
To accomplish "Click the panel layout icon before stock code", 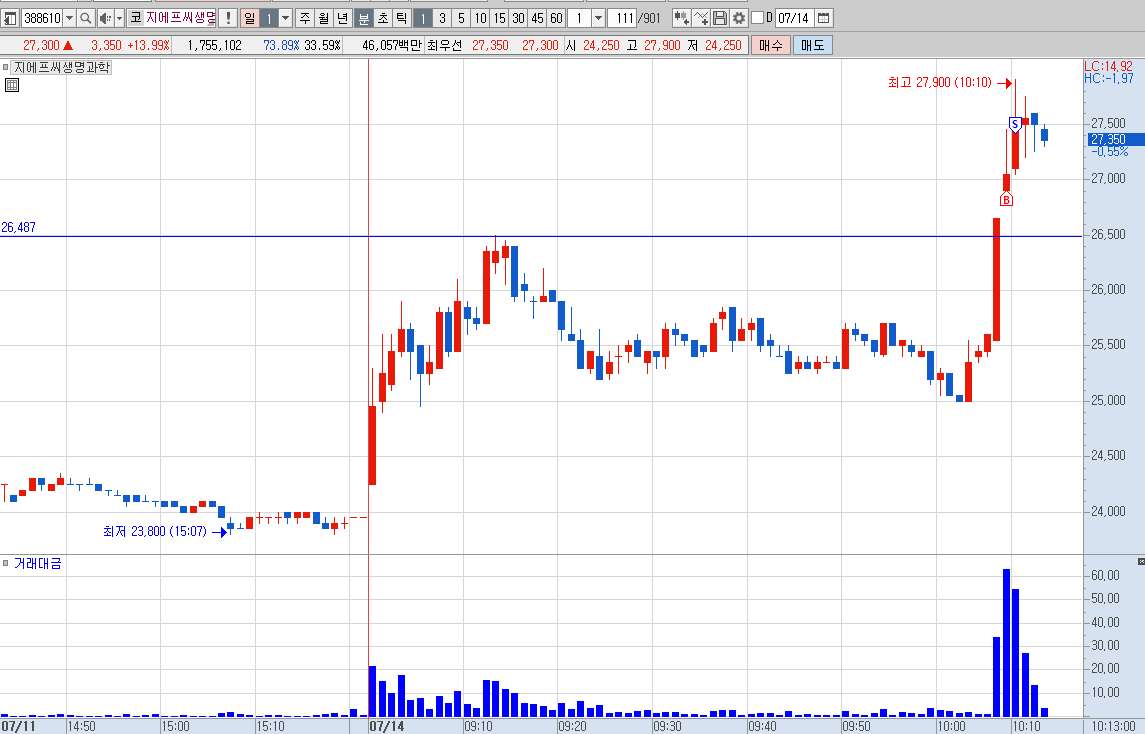I will click(x=10, y=18).
